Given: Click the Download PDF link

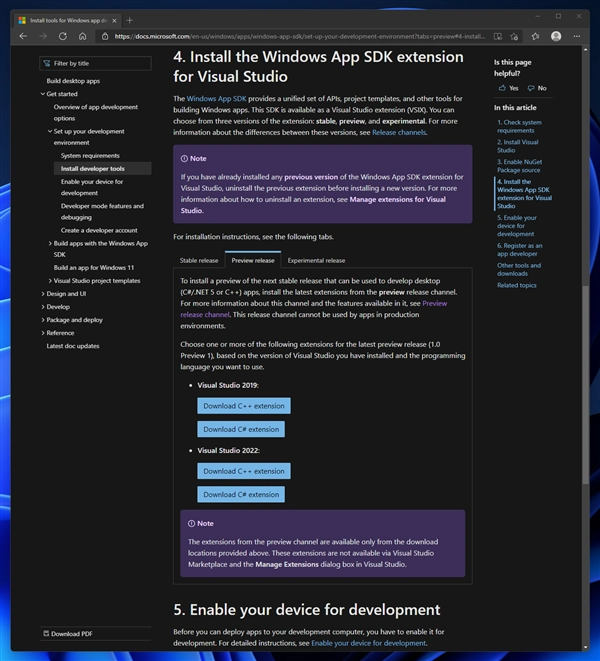Looking at the screenshot, I should [68, 634].
